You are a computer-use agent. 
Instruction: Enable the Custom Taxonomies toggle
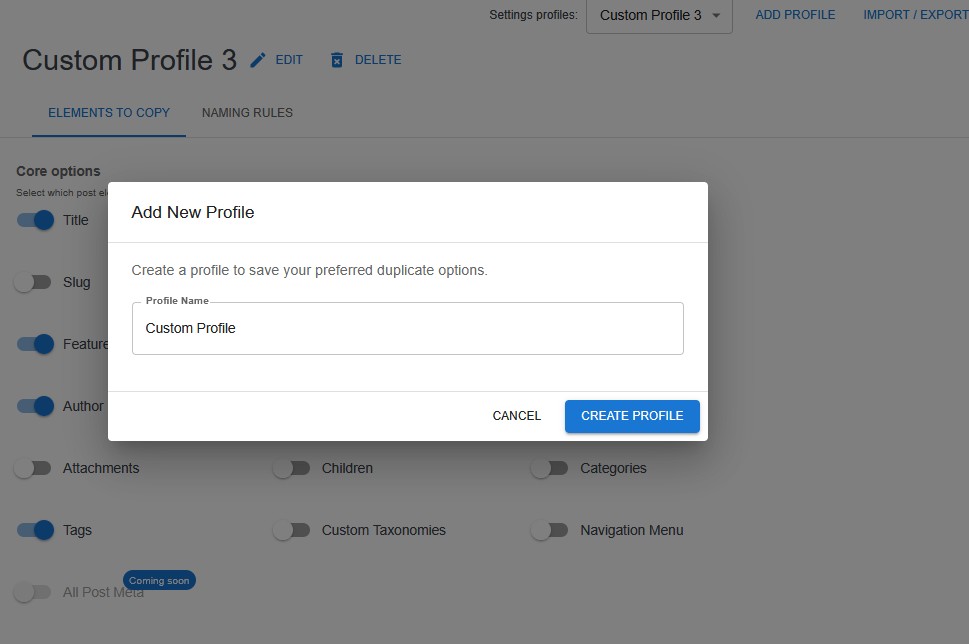[x=292, y=530]
